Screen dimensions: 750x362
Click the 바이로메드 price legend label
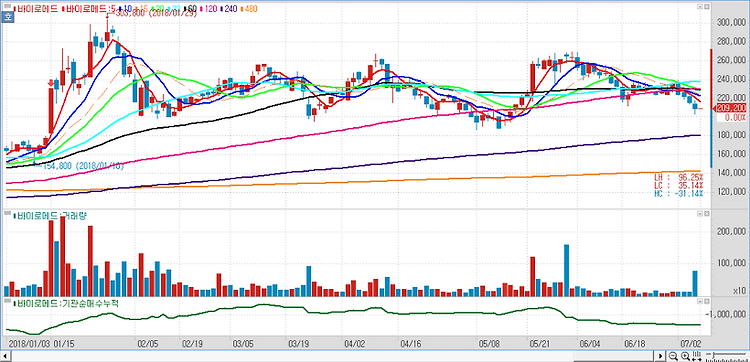tap(37, 9)
